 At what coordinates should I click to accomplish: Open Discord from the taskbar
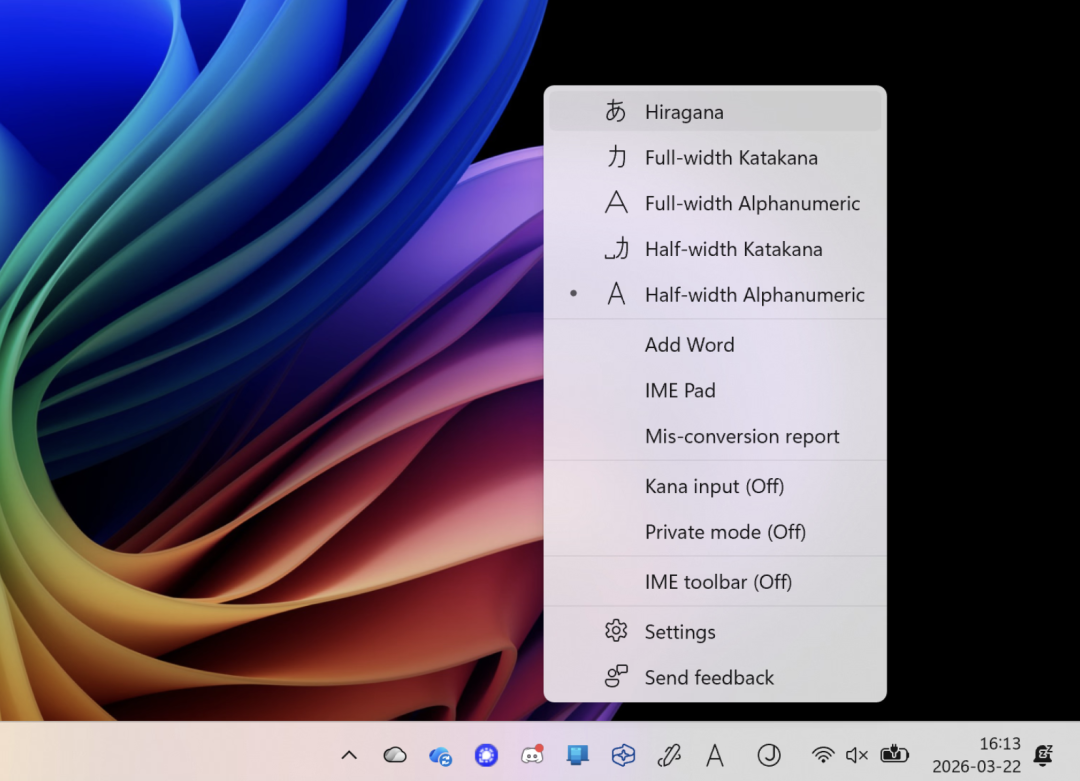click(x=531, y=755)
